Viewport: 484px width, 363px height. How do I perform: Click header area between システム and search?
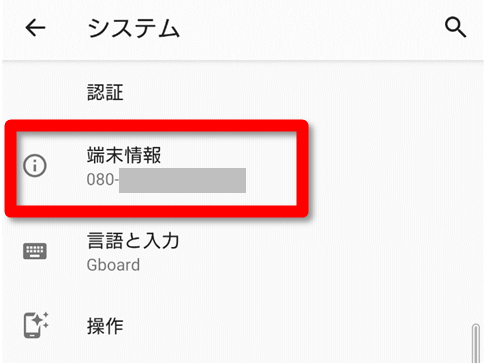pyautogui.click(x=312, y=28)
